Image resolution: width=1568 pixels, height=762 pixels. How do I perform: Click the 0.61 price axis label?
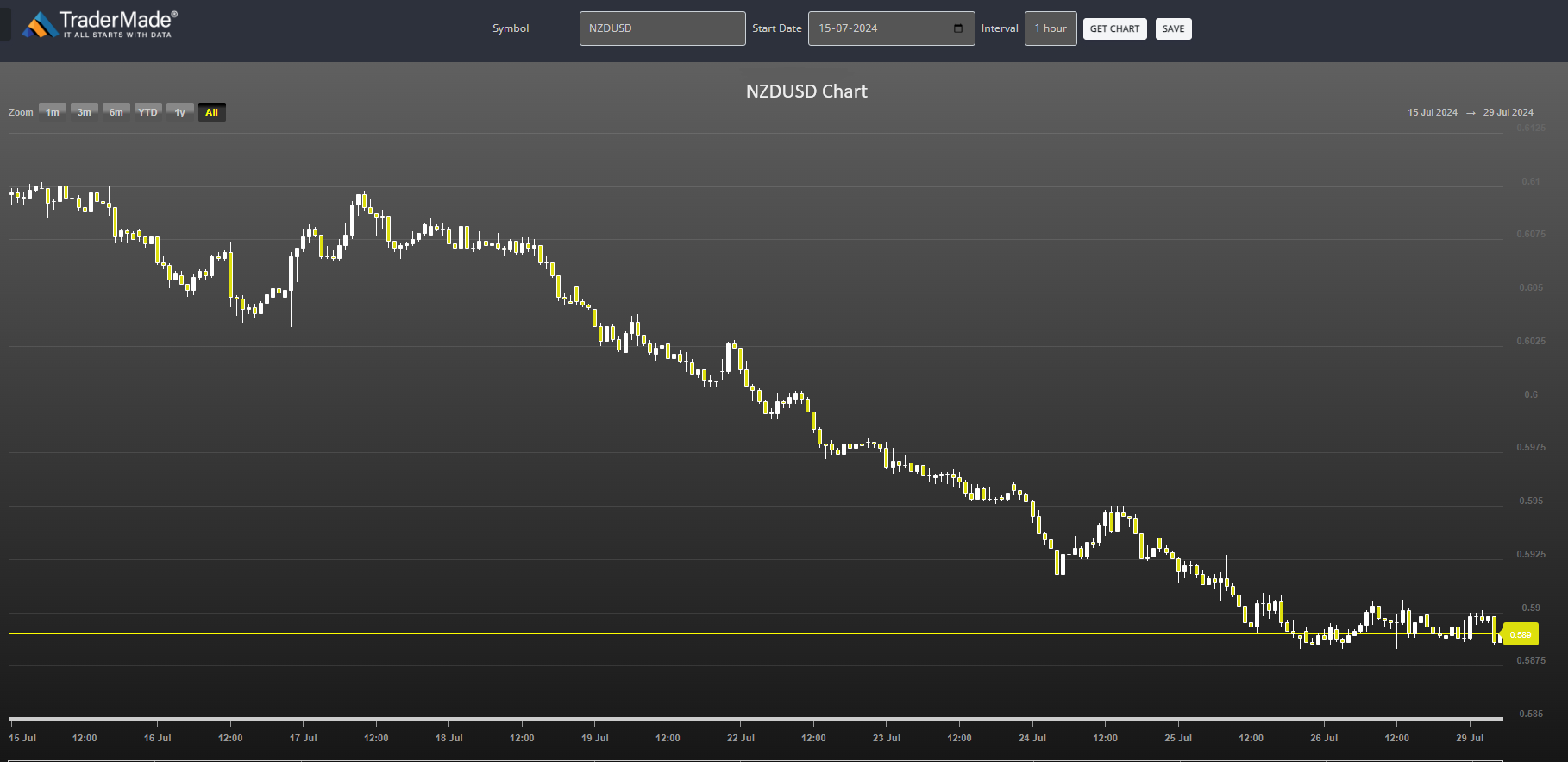point(1530,181)
